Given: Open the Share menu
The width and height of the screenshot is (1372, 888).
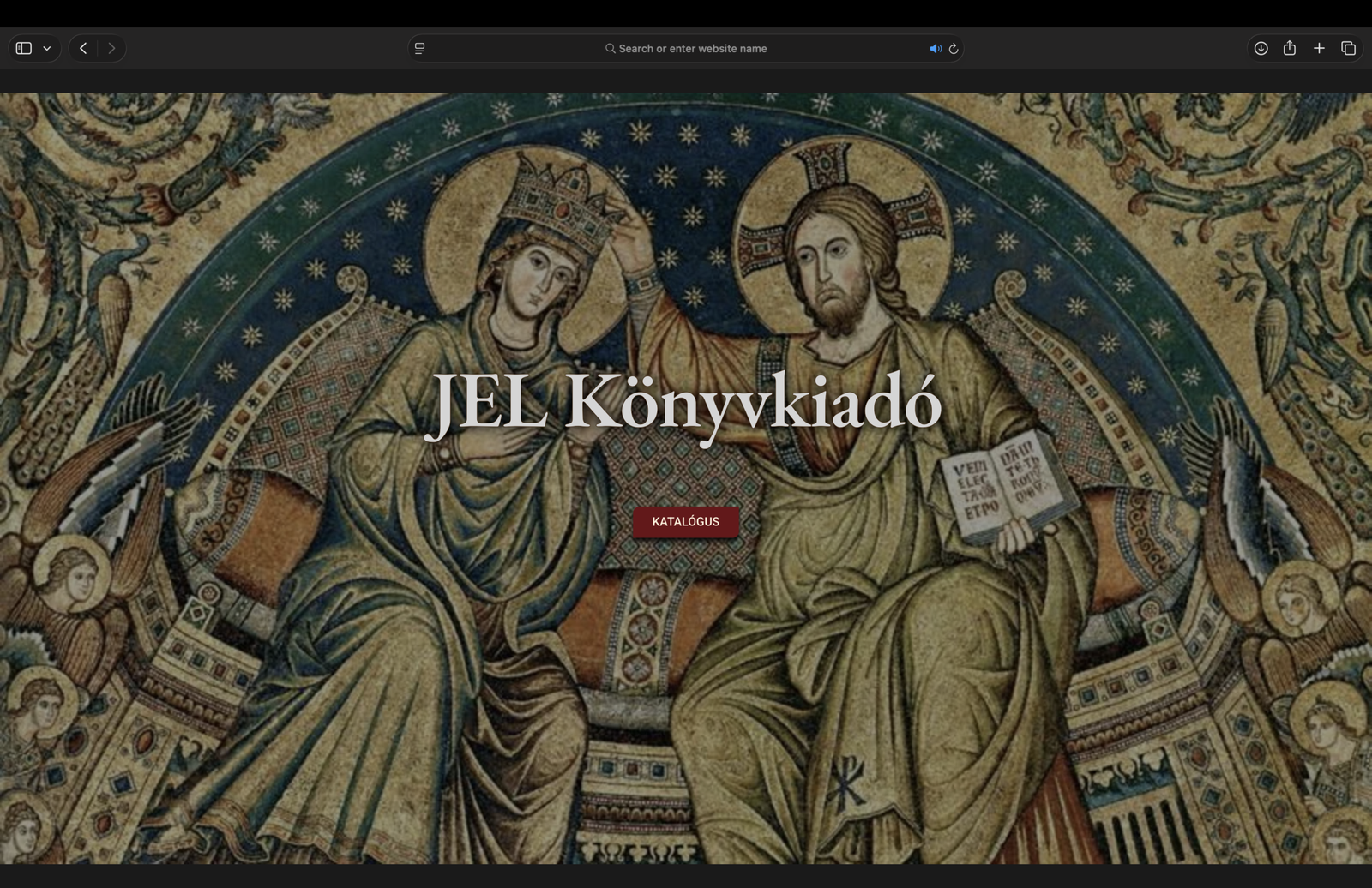Looking at the screenshot, I should click(1290, 49).
